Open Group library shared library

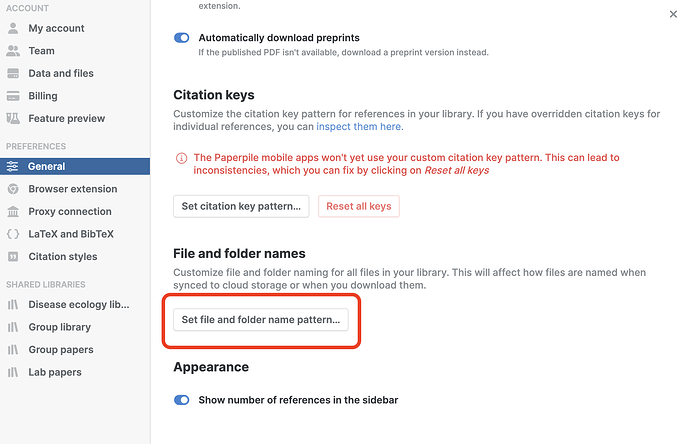(x=59, y=327)
